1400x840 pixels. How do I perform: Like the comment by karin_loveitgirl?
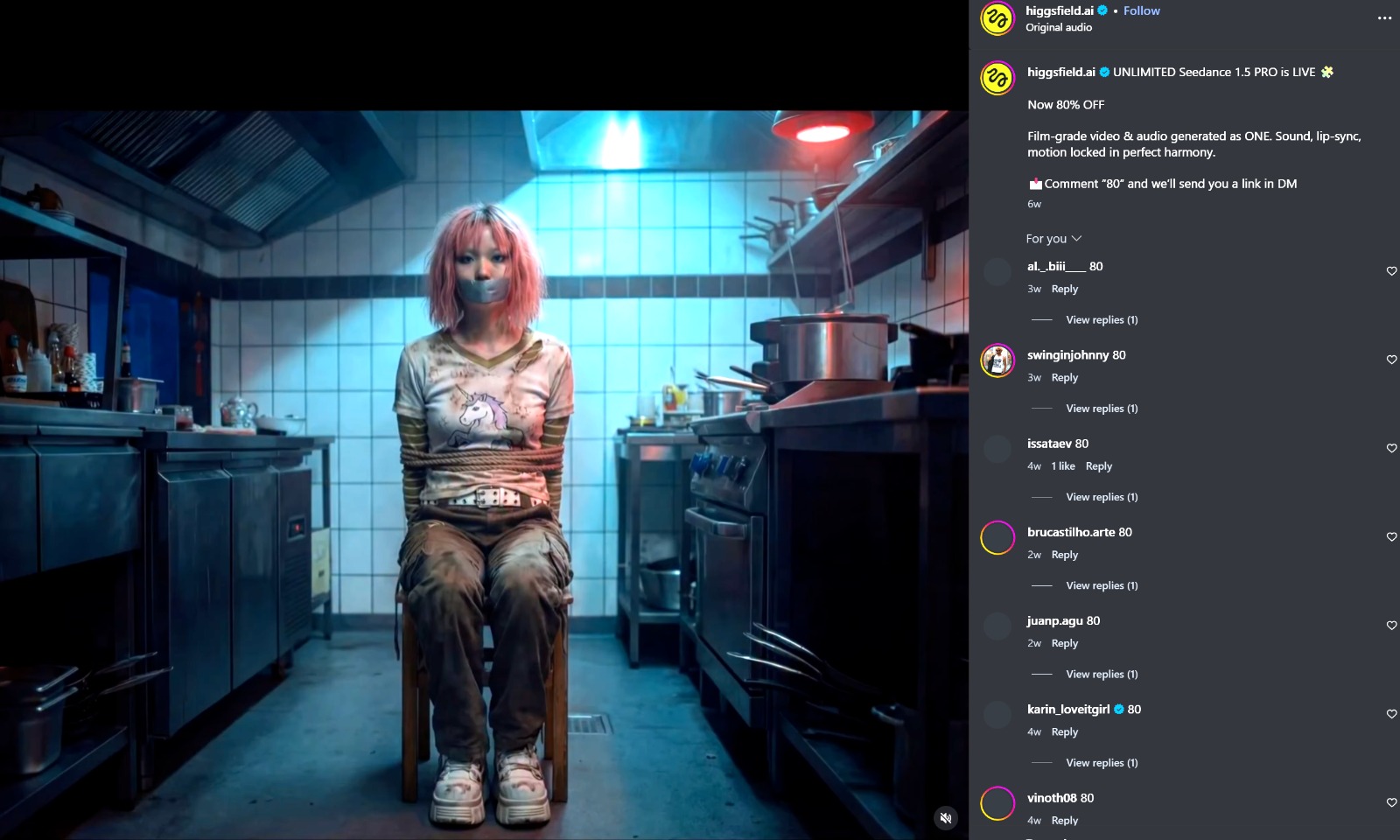(1391, 714)
